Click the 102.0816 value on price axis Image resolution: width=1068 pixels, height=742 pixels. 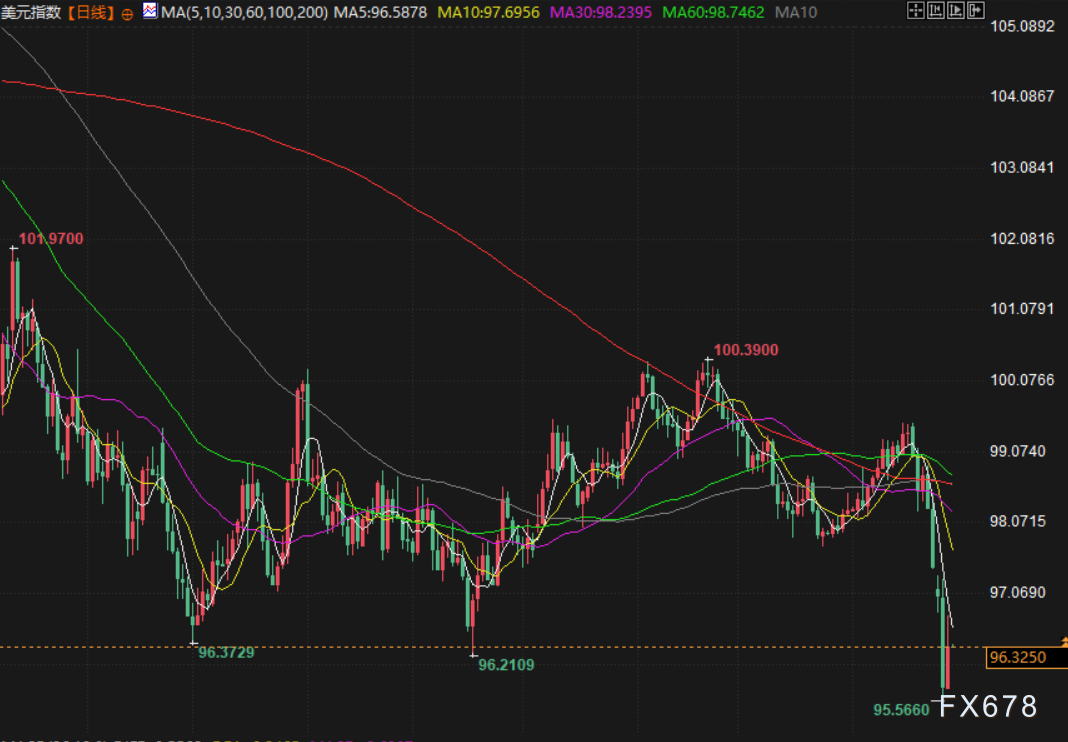(x=1022, y=238)
